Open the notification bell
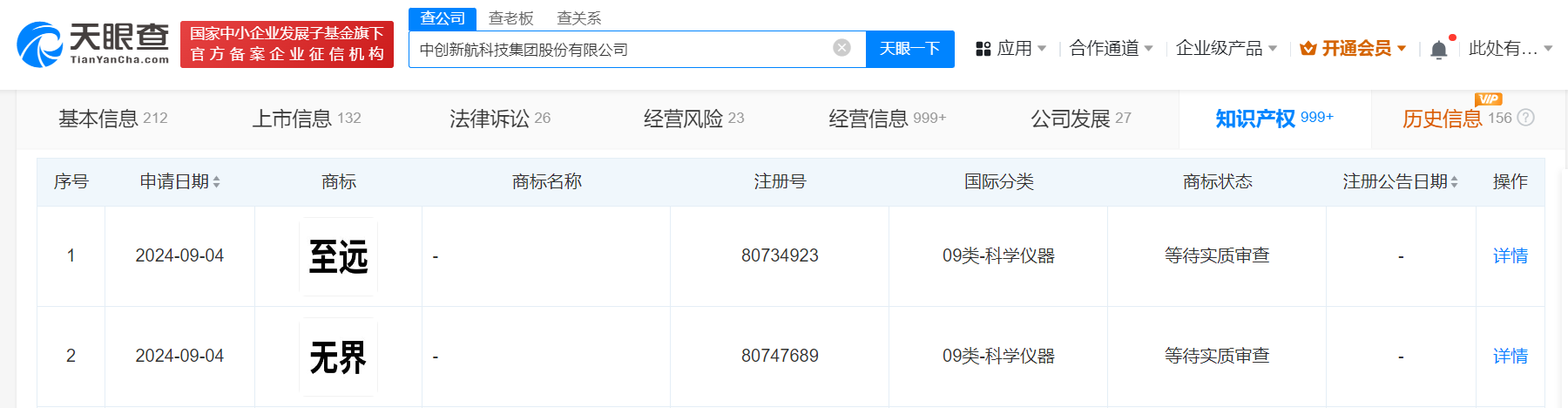The width and height of the screenshot is (1568, 408). [1439, 50]
